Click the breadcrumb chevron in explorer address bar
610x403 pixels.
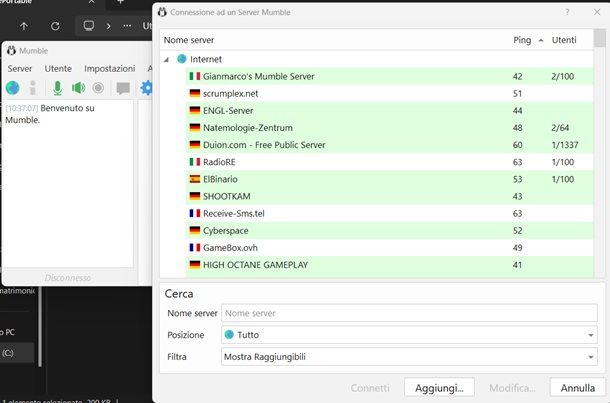pos(109,26)
